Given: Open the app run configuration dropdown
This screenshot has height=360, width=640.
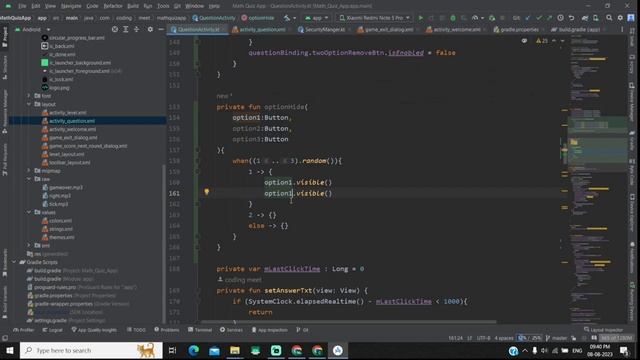Looking at the screenshot, I should [x=317, y=18].
